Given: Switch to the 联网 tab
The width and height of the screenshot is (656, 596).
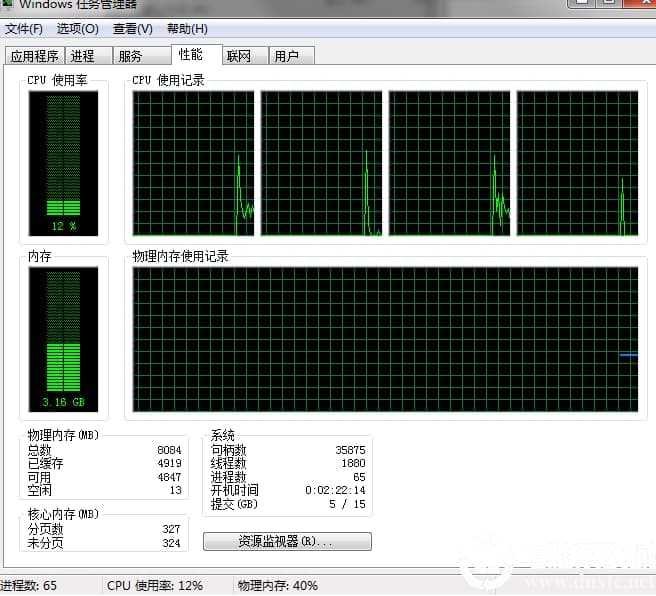Looking at the screenshot, I should click(x=245, y=56).
